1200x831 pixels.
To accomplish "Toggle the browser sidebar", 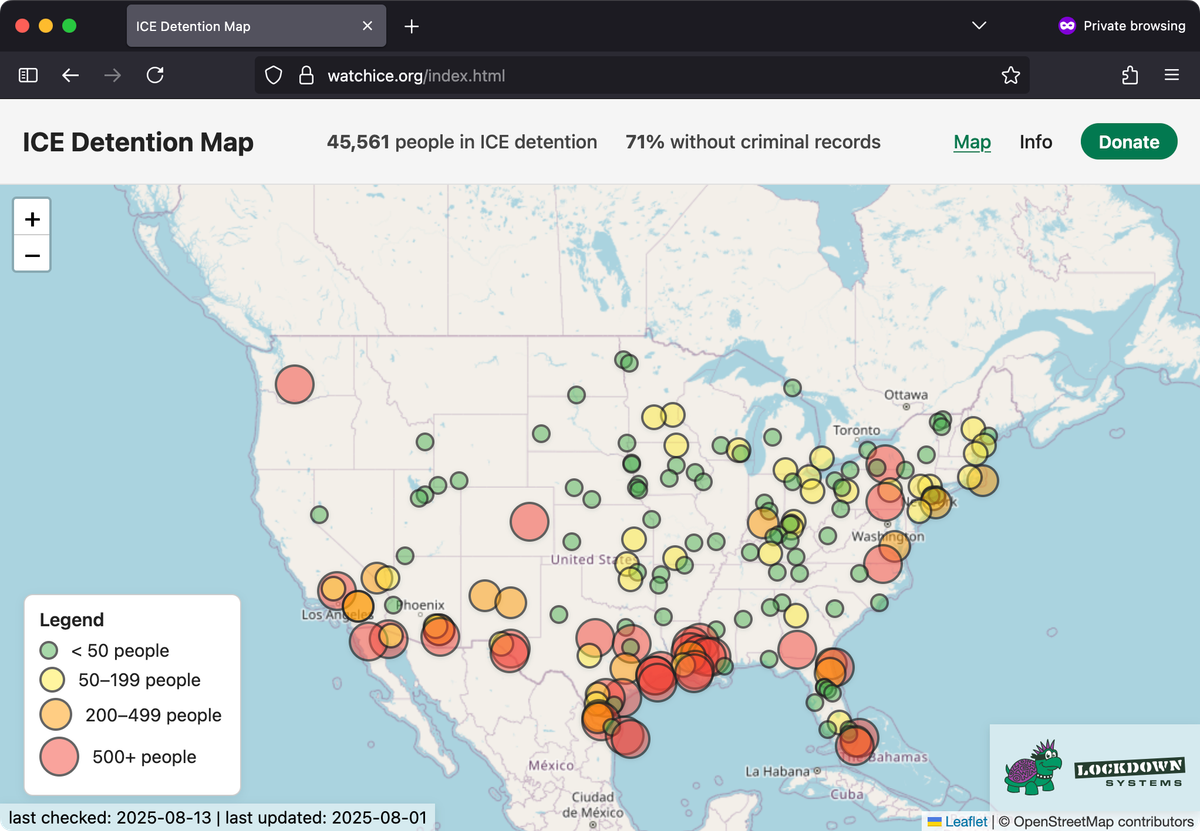I will tap(27, 75).
